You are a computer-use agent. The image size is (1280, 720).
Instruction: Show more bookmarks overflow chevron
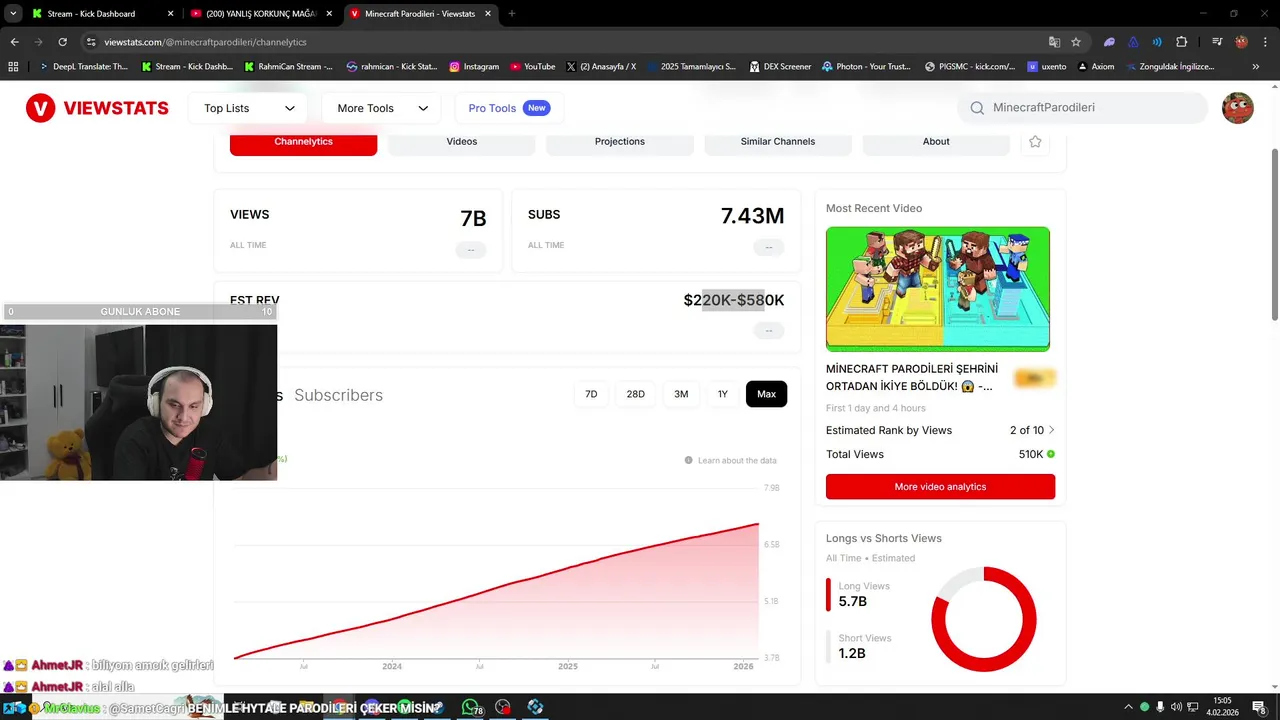[1256, 67]
